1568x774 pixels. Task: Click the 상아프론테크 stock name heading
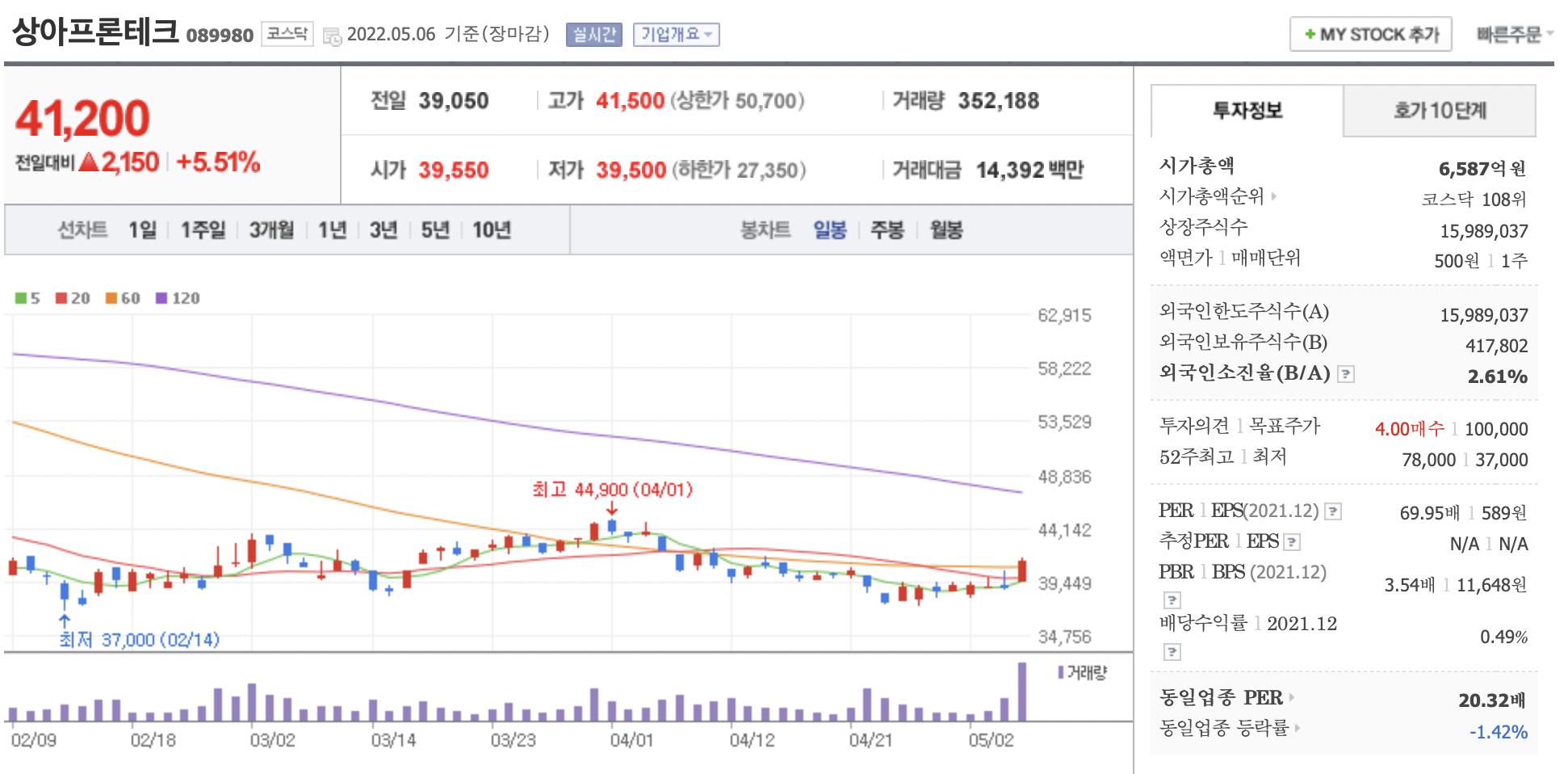point(95,32)
